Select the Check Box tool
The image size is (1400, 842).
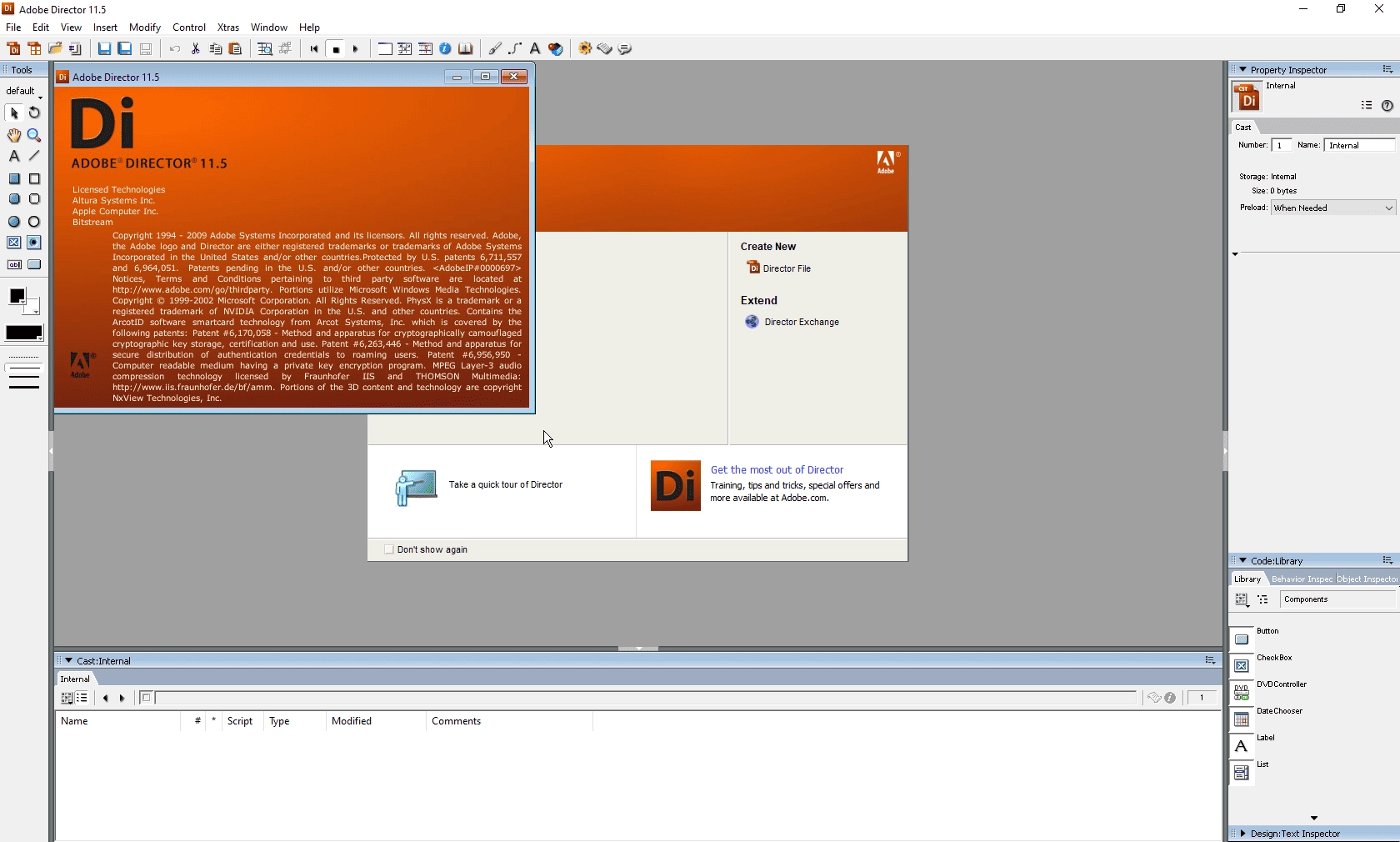14,243
